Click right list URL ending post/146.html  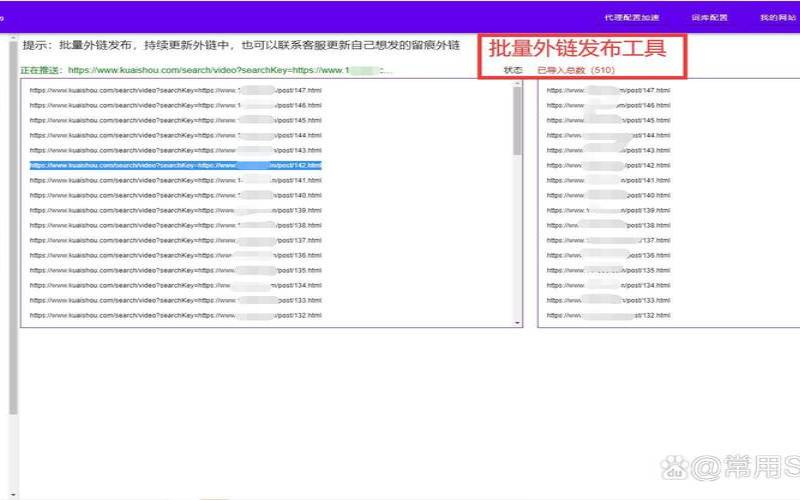pyautogui.click(x=609, y=105)
